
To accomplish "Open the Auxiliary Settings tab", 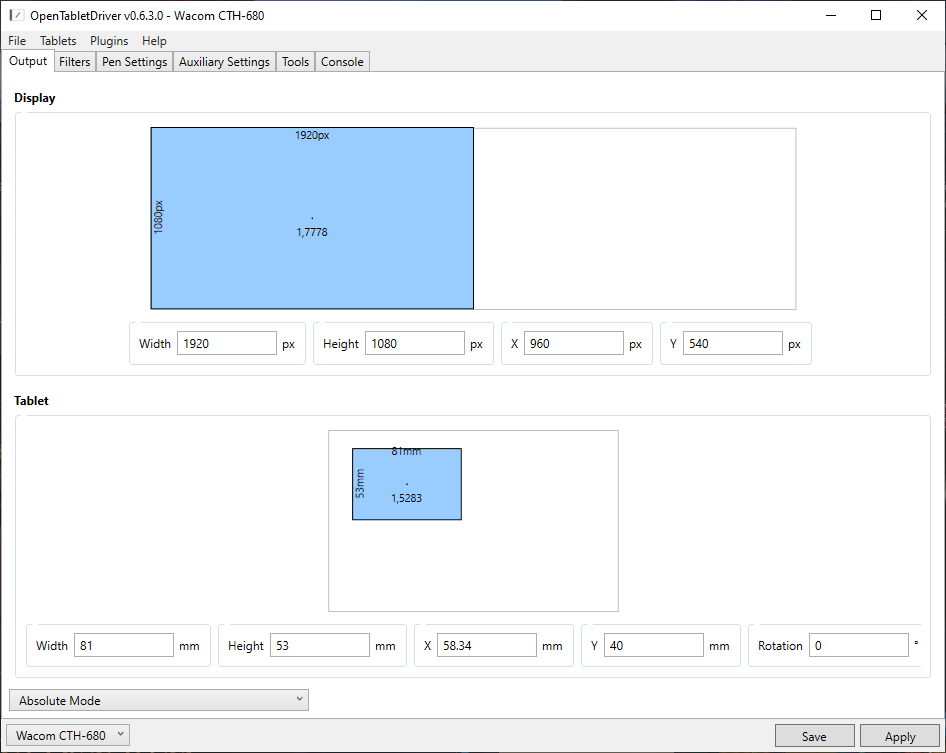I will coord(224,62).
